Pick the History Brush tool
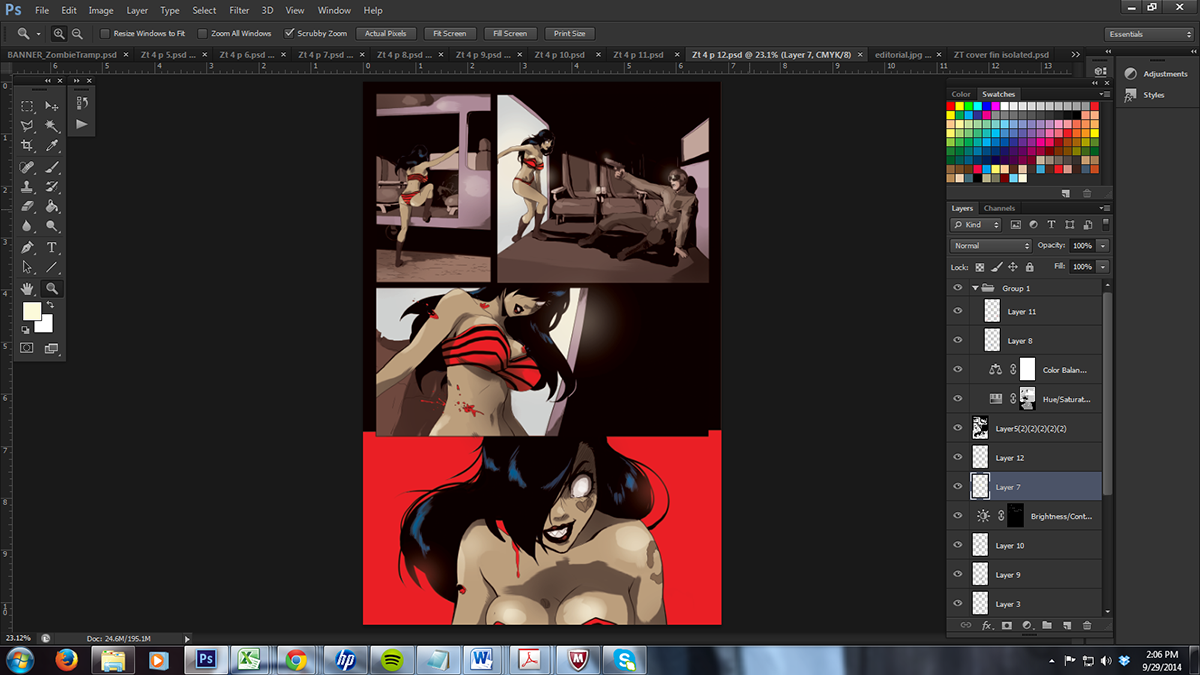The height and width of the screenshot is (675, 1200). (x=52, y=187)
